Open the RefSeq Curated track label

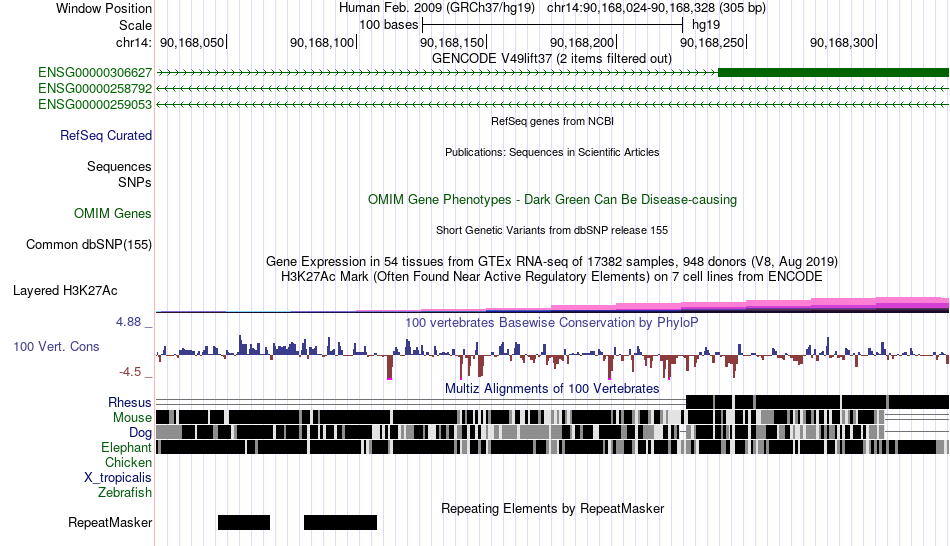(x=106, y=136)
